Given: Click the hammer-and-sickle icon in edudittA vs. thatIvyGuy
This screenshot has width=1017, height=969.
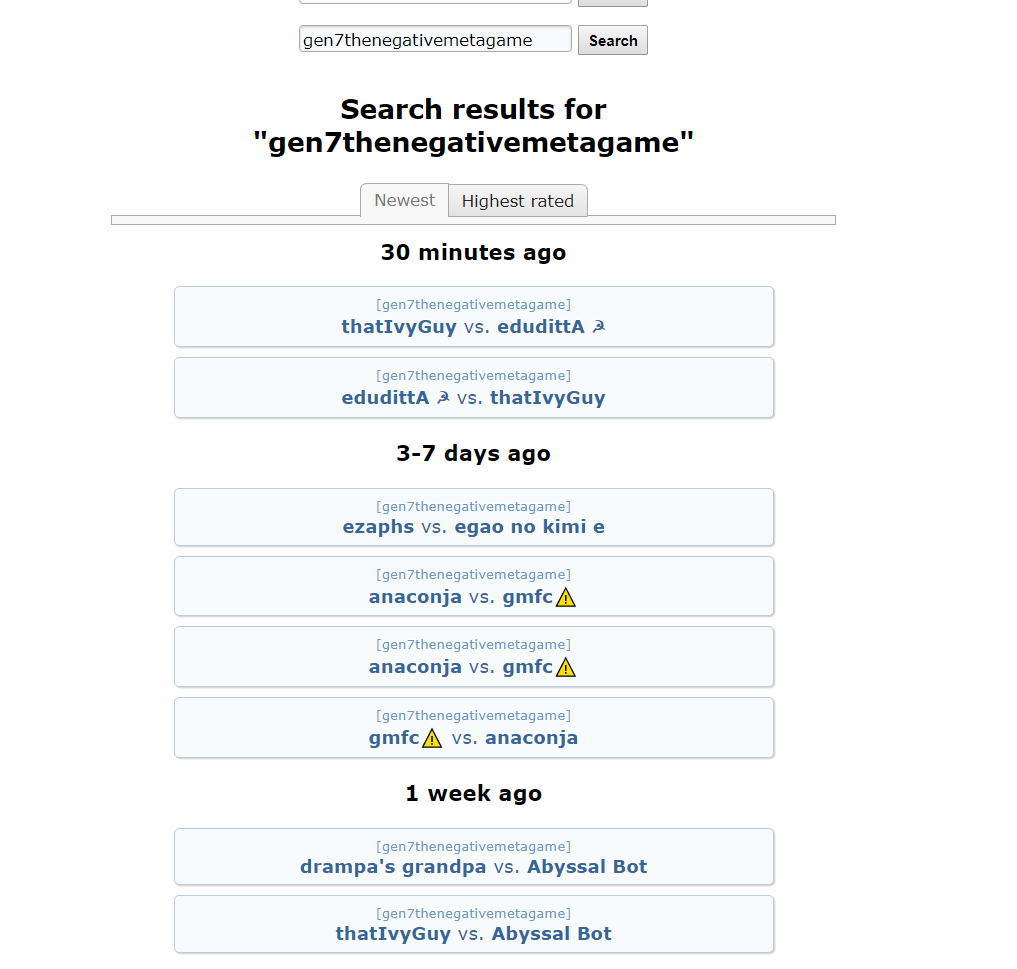Looking at the screenshot, I should pyautogui.click(x=443, y=398).
